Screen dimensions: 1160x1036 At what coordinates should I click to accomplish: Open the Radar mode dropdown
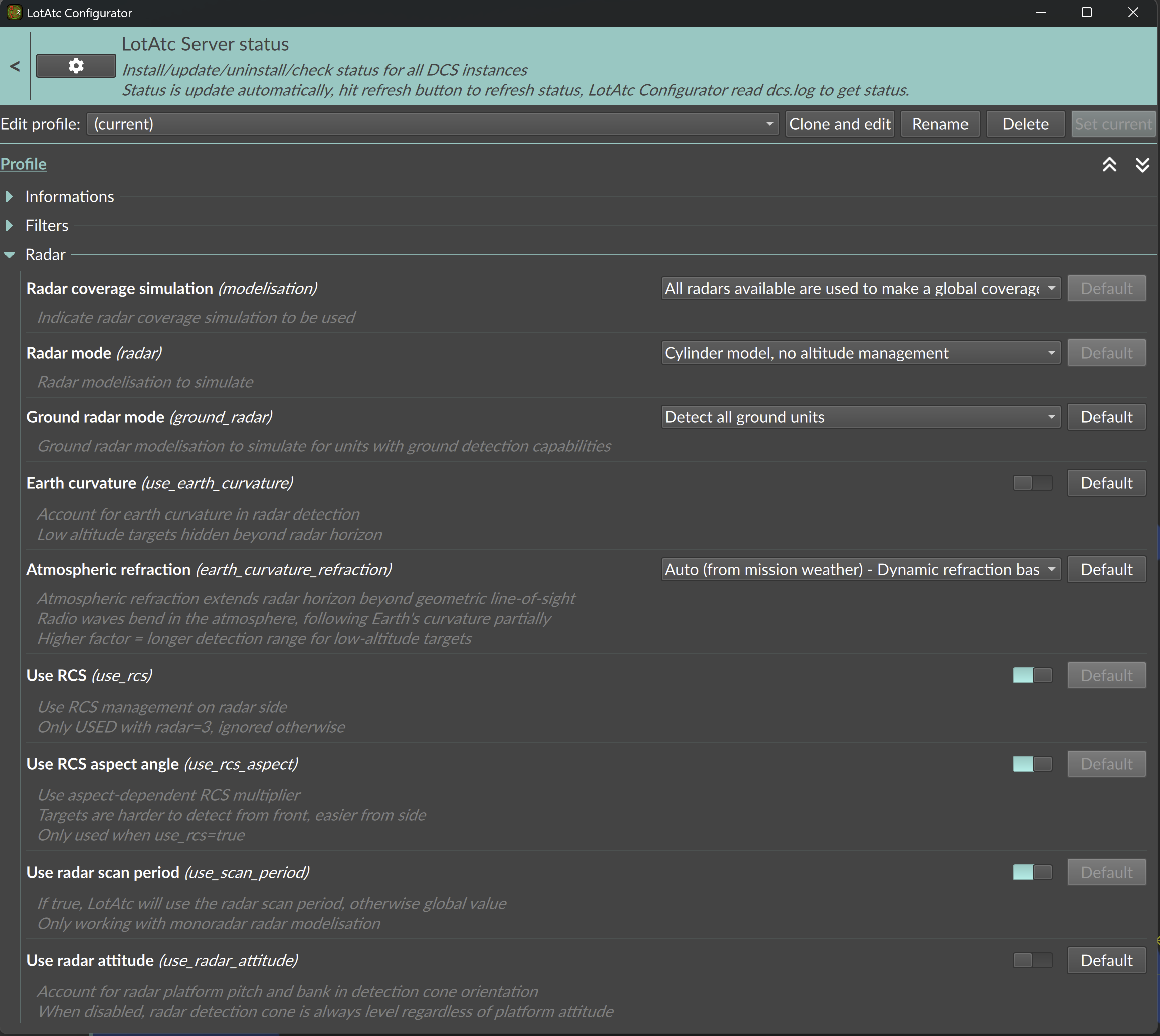pyautogui.click(x=861, y=353)
